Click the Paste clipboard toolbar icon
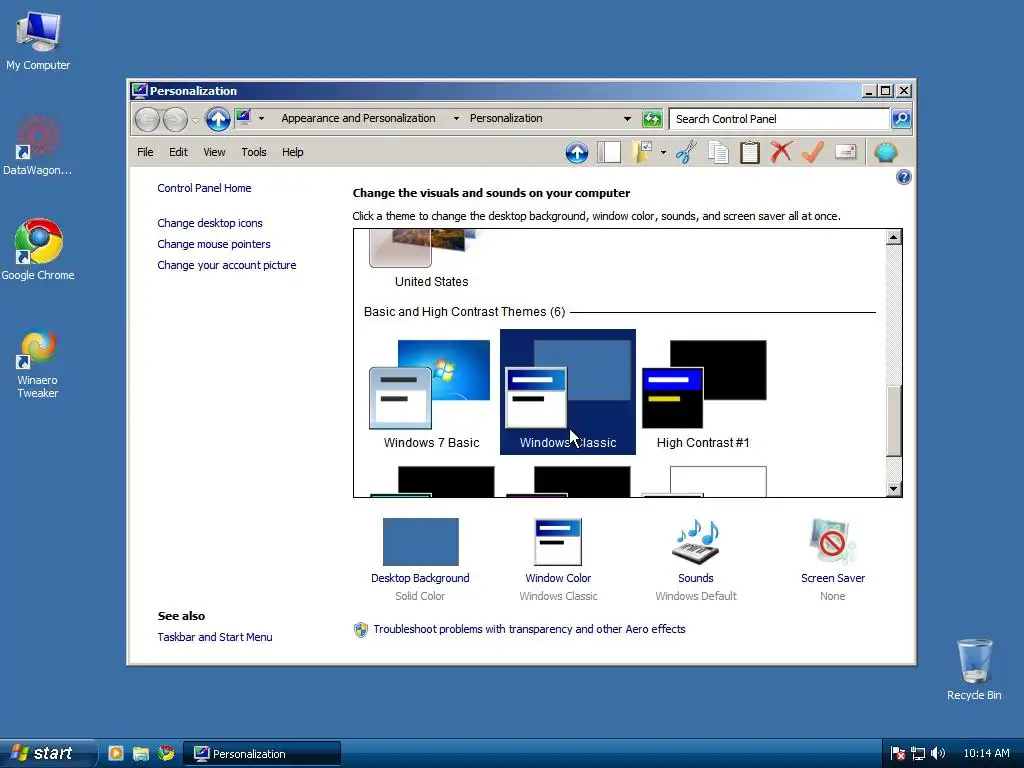 pos(750,152)
